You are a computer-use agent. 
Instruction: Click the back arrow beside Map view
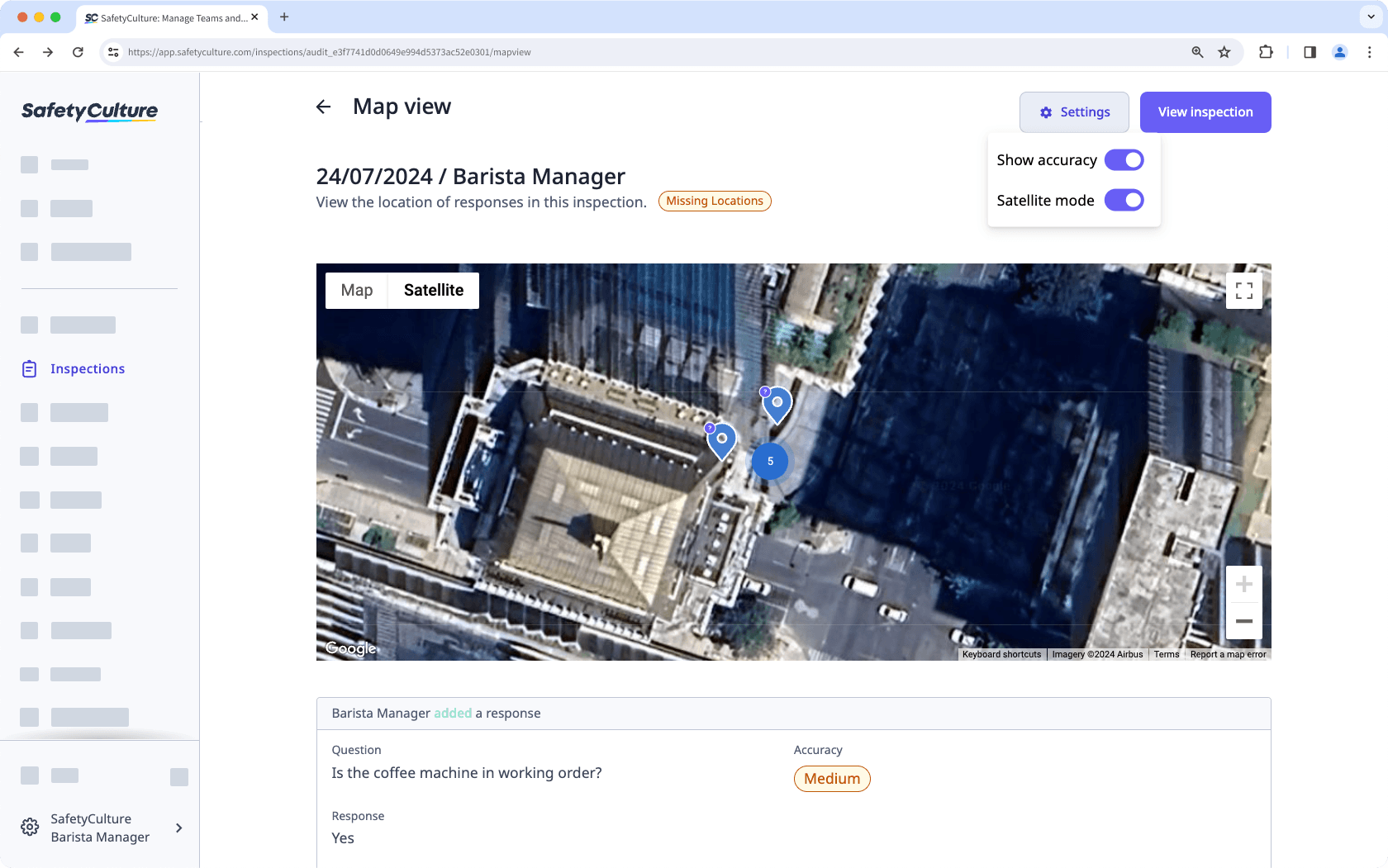click(x=323, y=107)
